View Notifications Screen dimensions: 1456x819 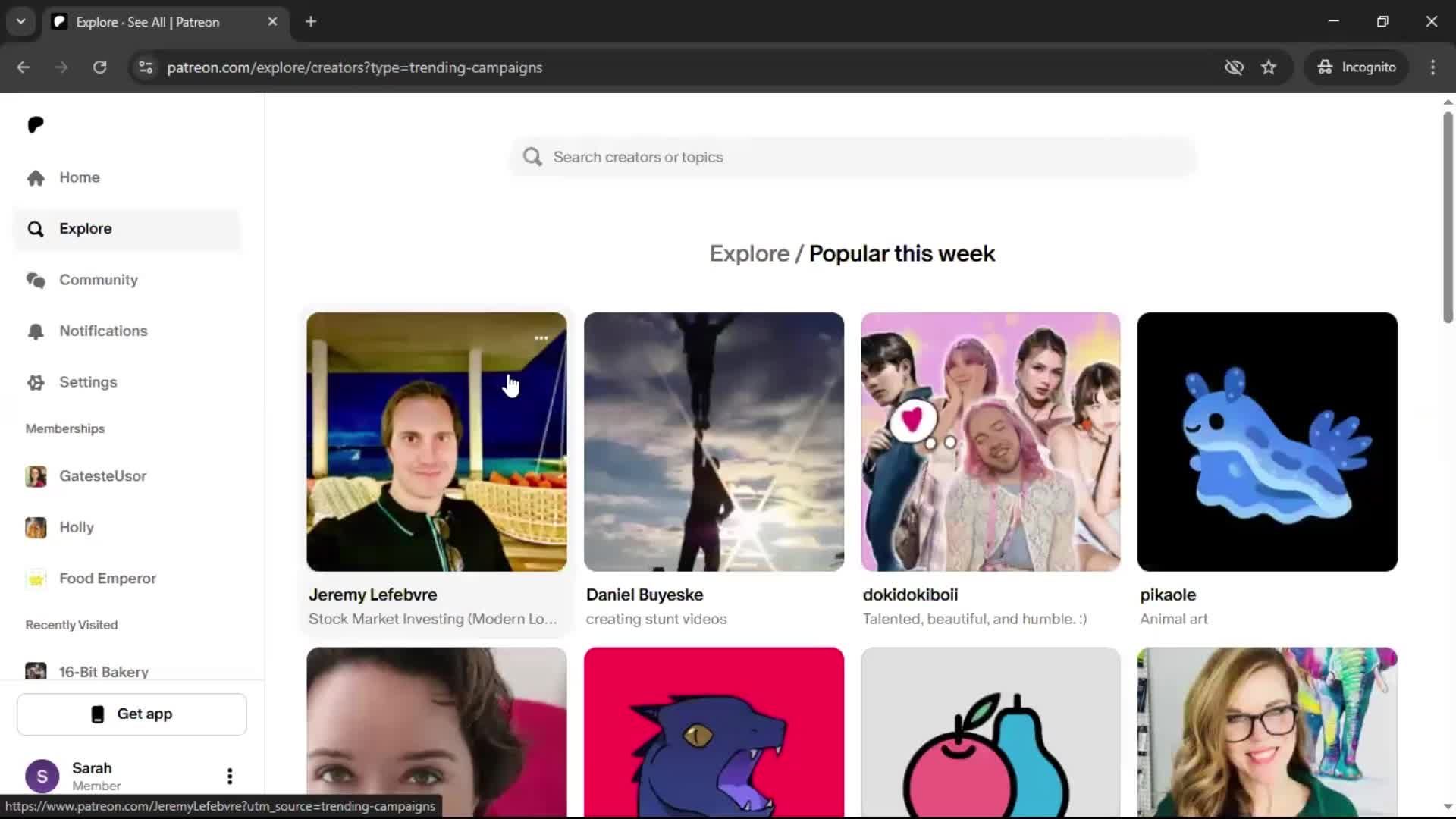[x=103, y=331]
